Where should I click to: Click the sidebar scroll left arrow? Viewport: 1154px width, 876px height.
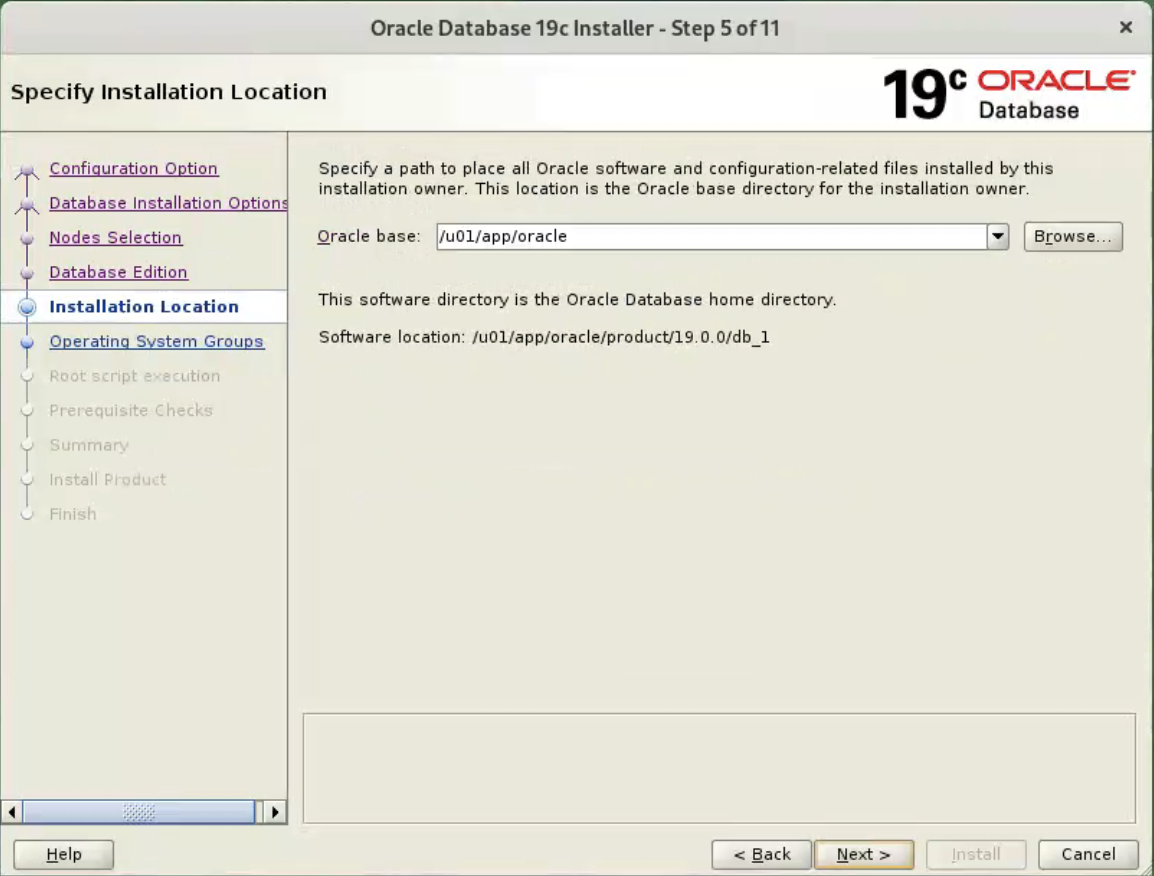(x=11, y=813)
